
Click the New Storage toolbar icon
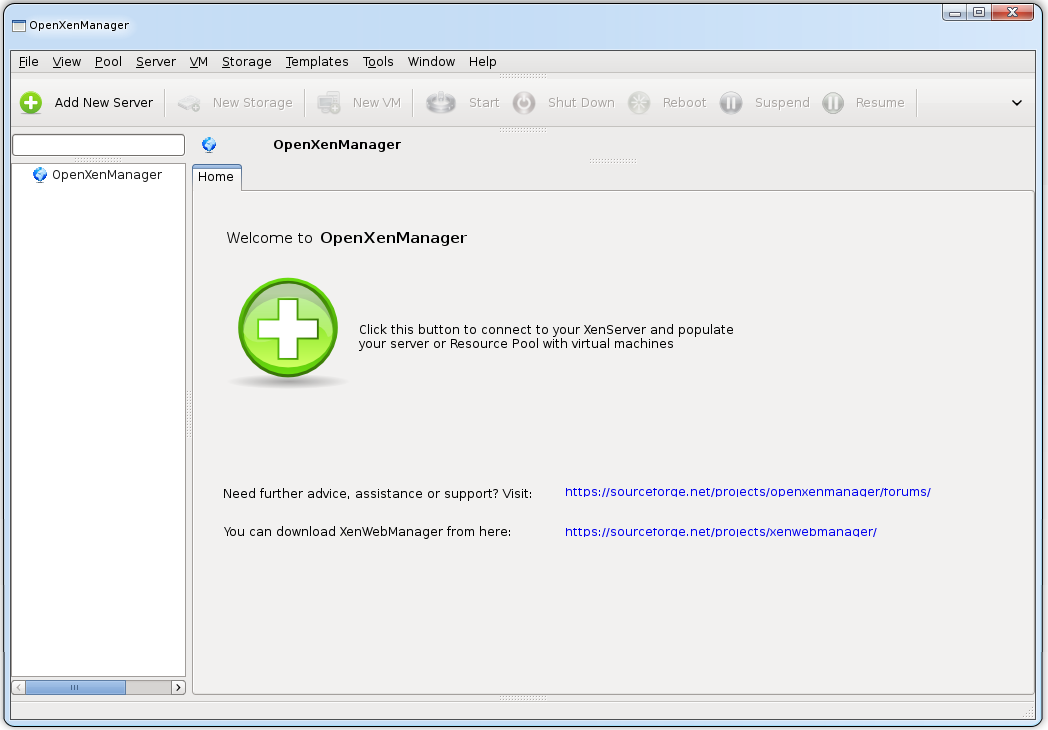point(189,102)
